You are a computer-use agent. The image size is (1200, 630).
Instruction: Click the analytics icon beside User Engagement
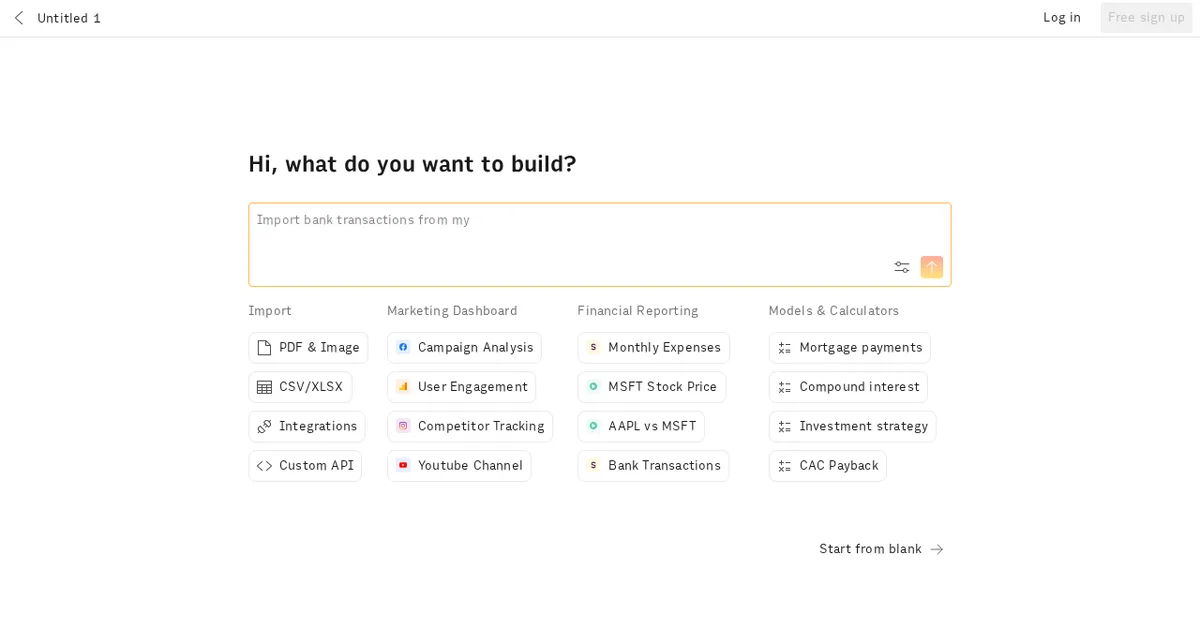coord(403,386)
